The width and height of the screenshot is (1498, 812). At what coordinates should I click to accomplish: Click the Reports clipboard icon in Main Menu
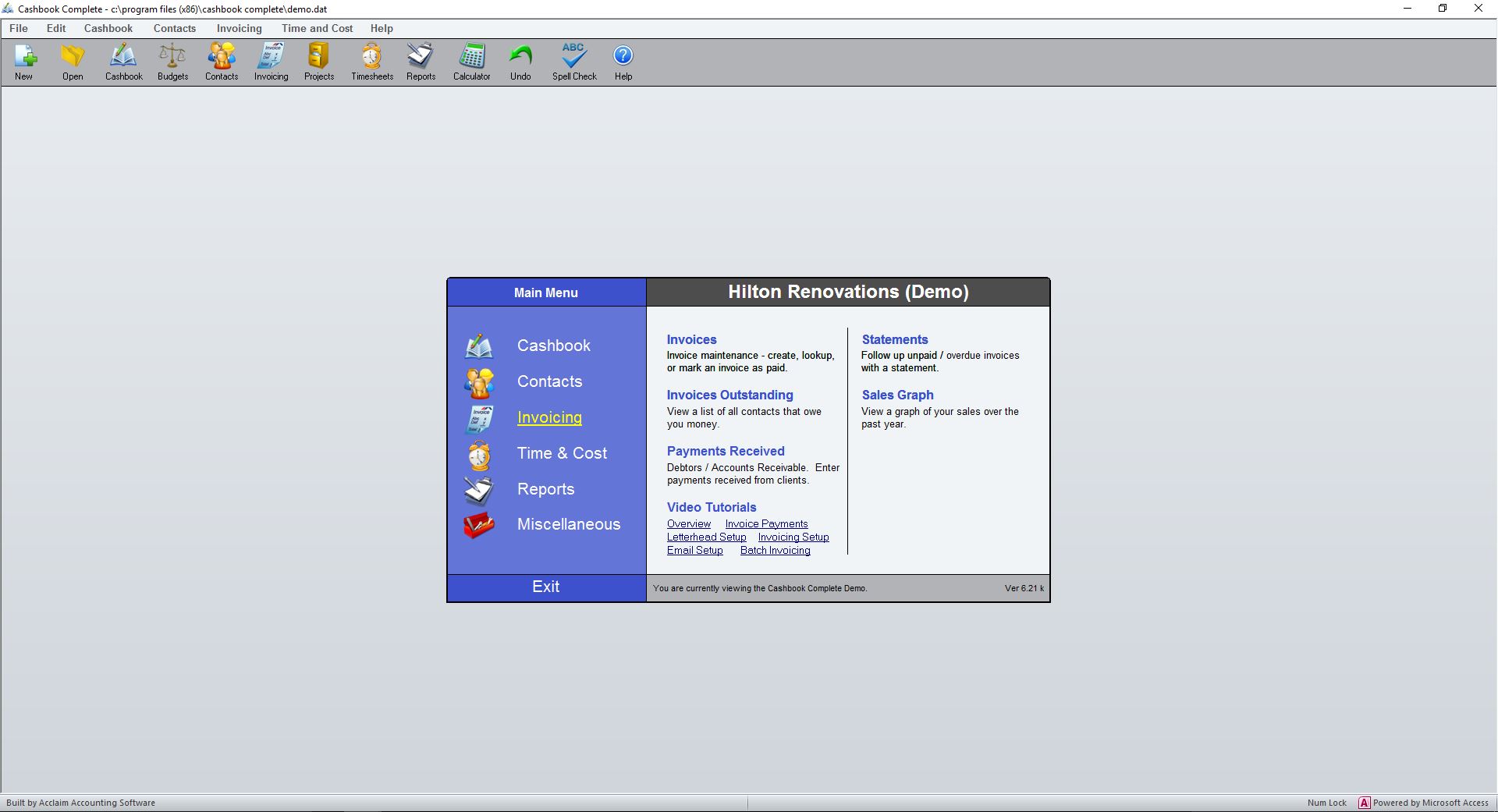[479, 490]
